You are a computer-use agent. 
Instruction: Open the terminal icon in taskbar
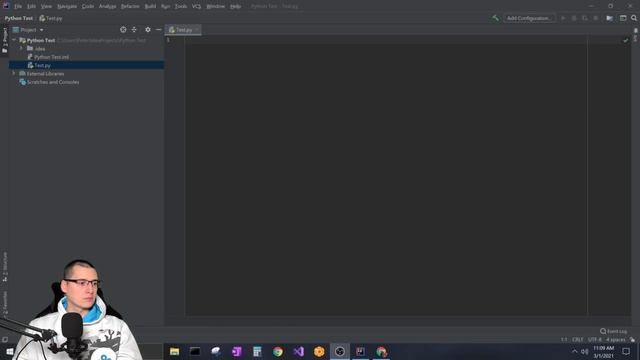(195, 351)
